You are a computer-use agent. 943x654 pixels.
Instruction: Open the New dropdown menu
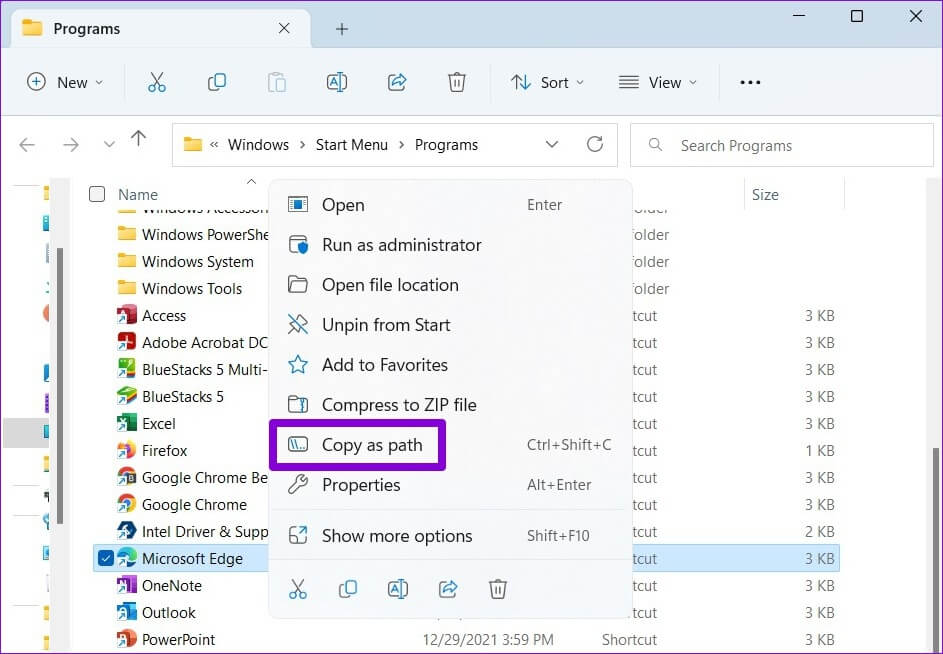coord(65,82)
